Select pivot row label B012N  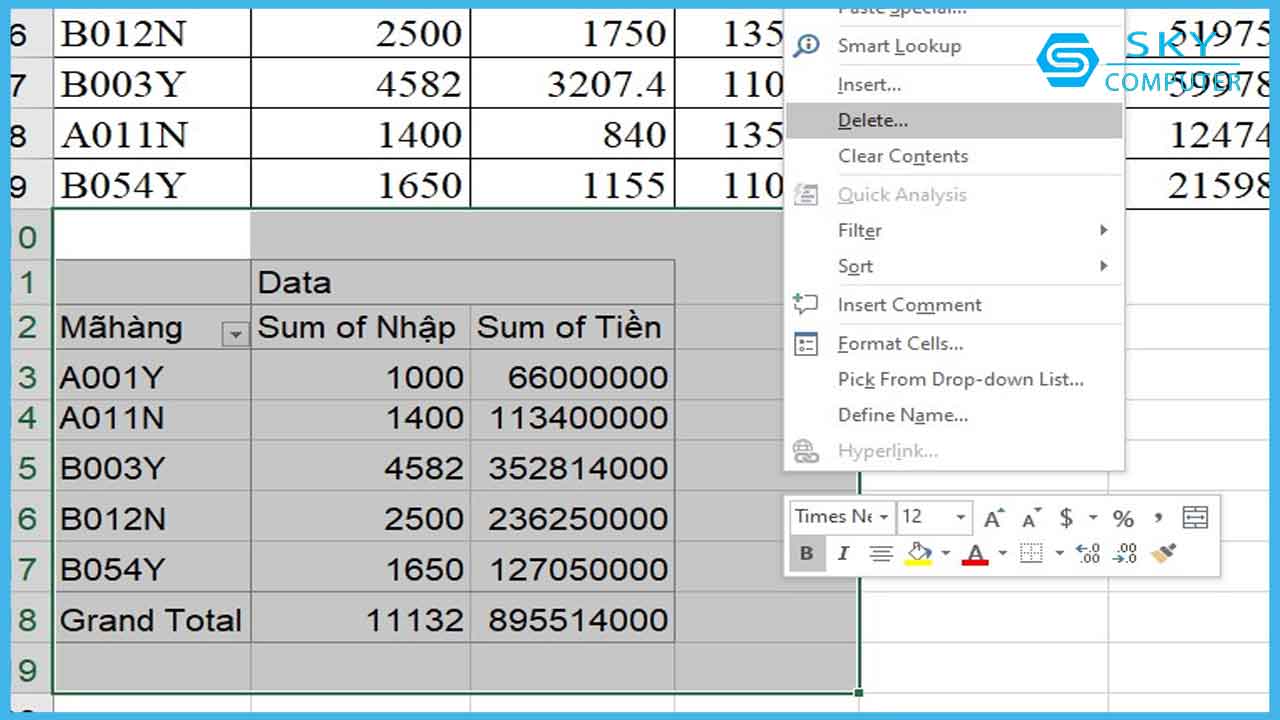click(x=152, y=518)
